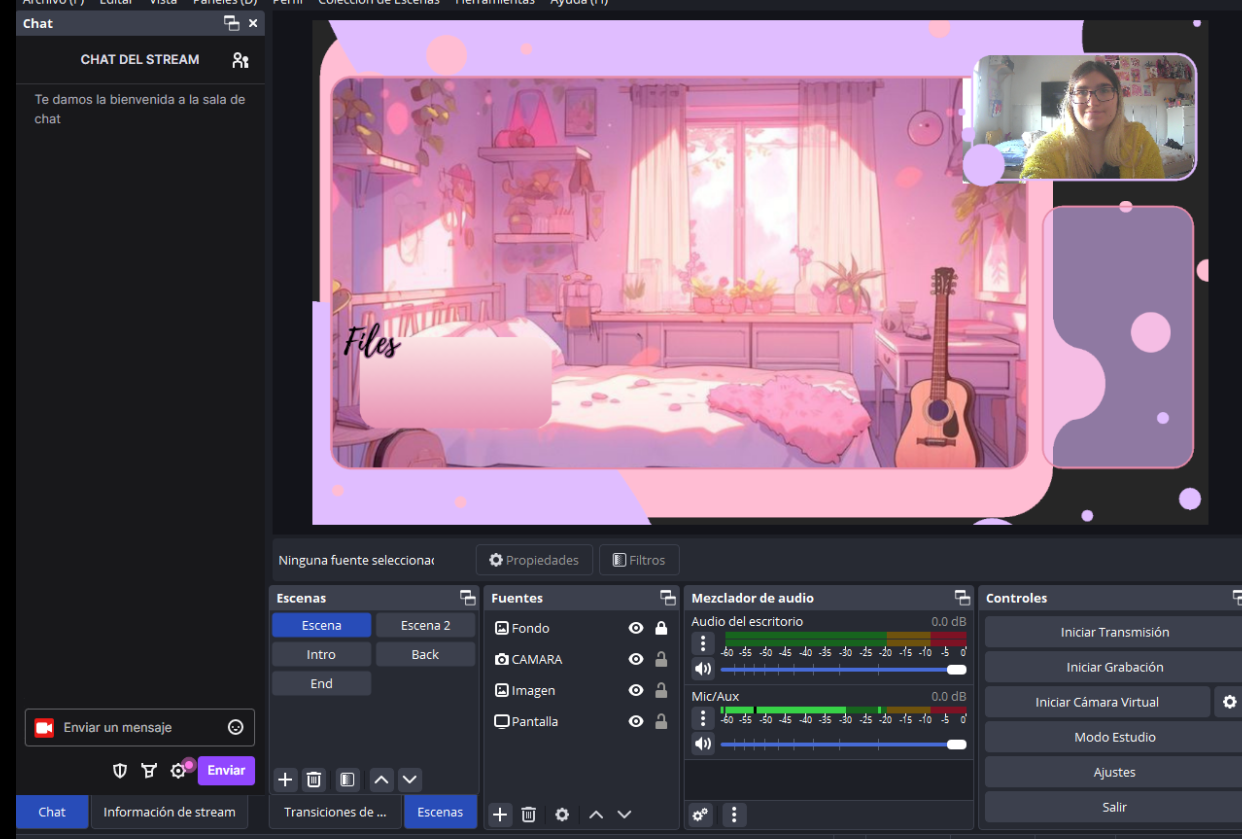Open chat settings gear icon

pyautogui.click(x=178, y=771)
